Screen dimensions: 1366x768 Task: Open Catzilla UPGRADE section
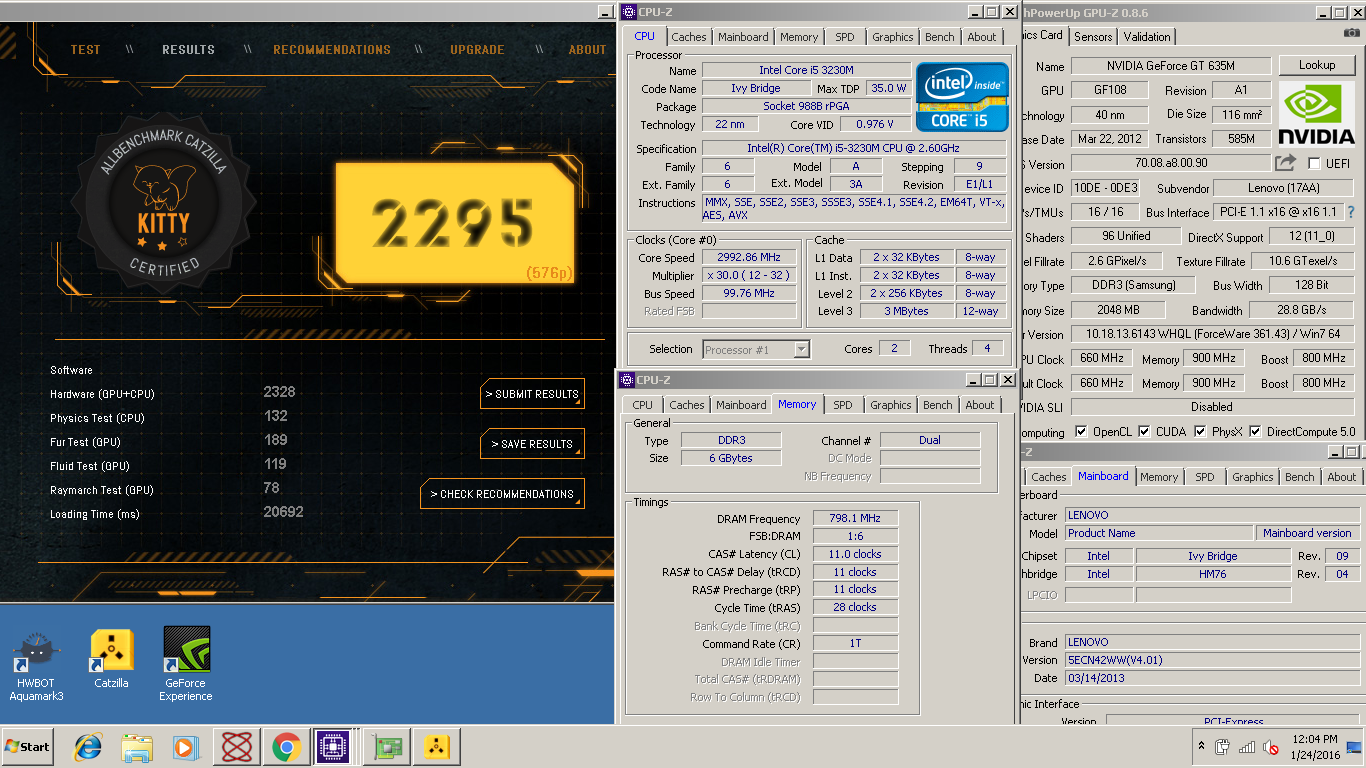[477, 50]
